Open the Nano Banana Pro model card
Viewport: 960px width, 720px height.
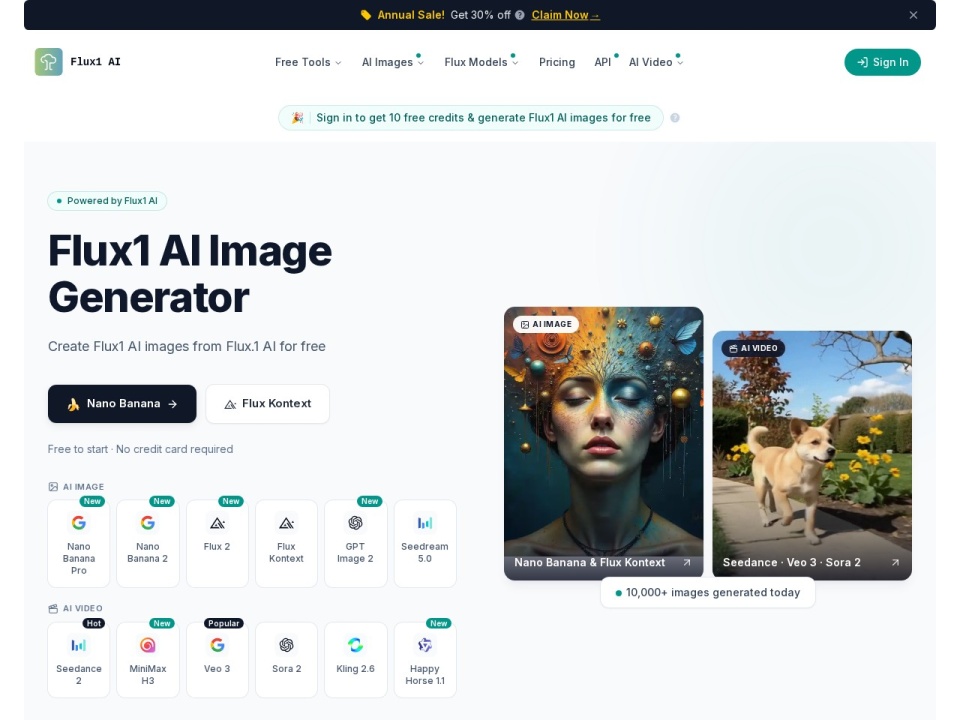click(78, 543)
